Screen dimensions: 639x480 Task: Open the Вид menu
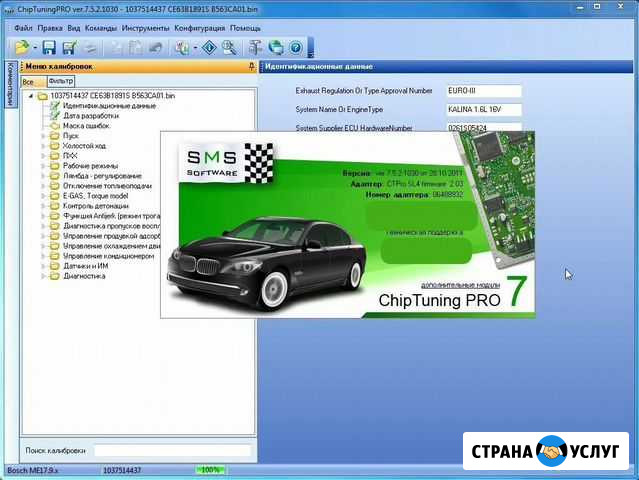point(74,28)
